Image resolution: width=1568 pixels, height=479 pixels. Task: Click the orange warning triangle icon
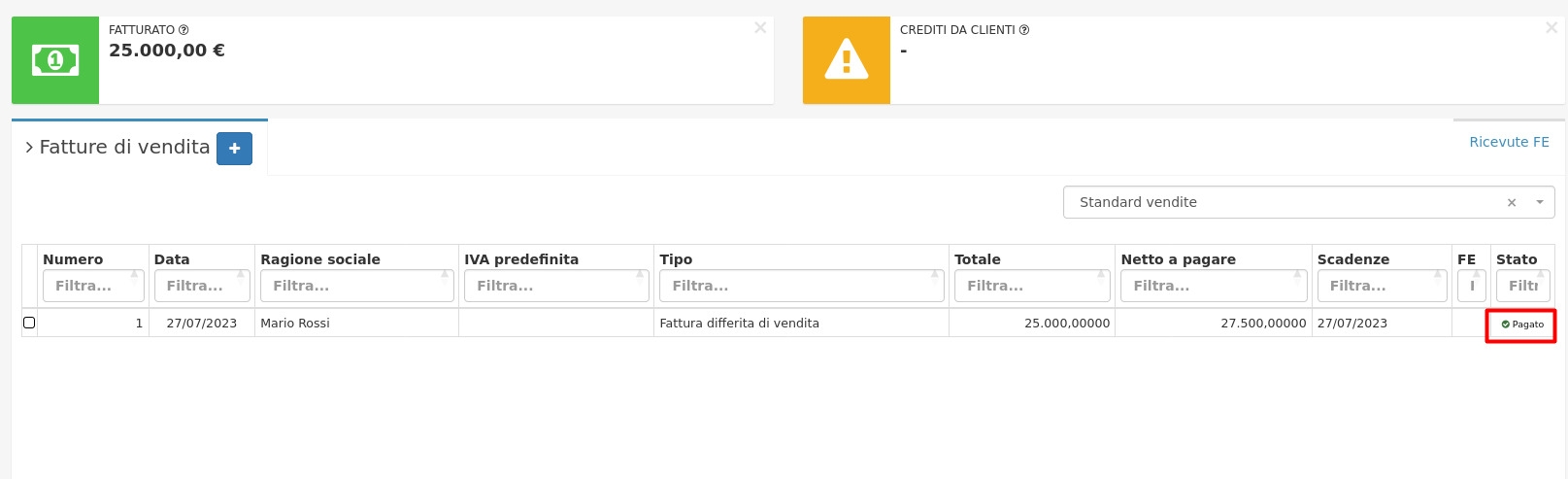coord(846,60)
